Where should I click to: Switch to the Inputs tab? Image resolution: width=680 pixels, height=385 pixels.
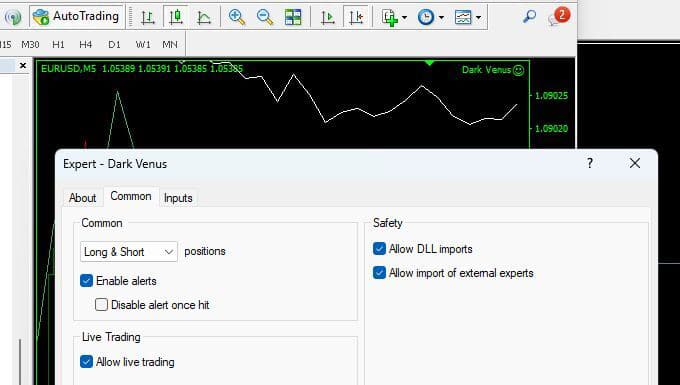point(178,198)
